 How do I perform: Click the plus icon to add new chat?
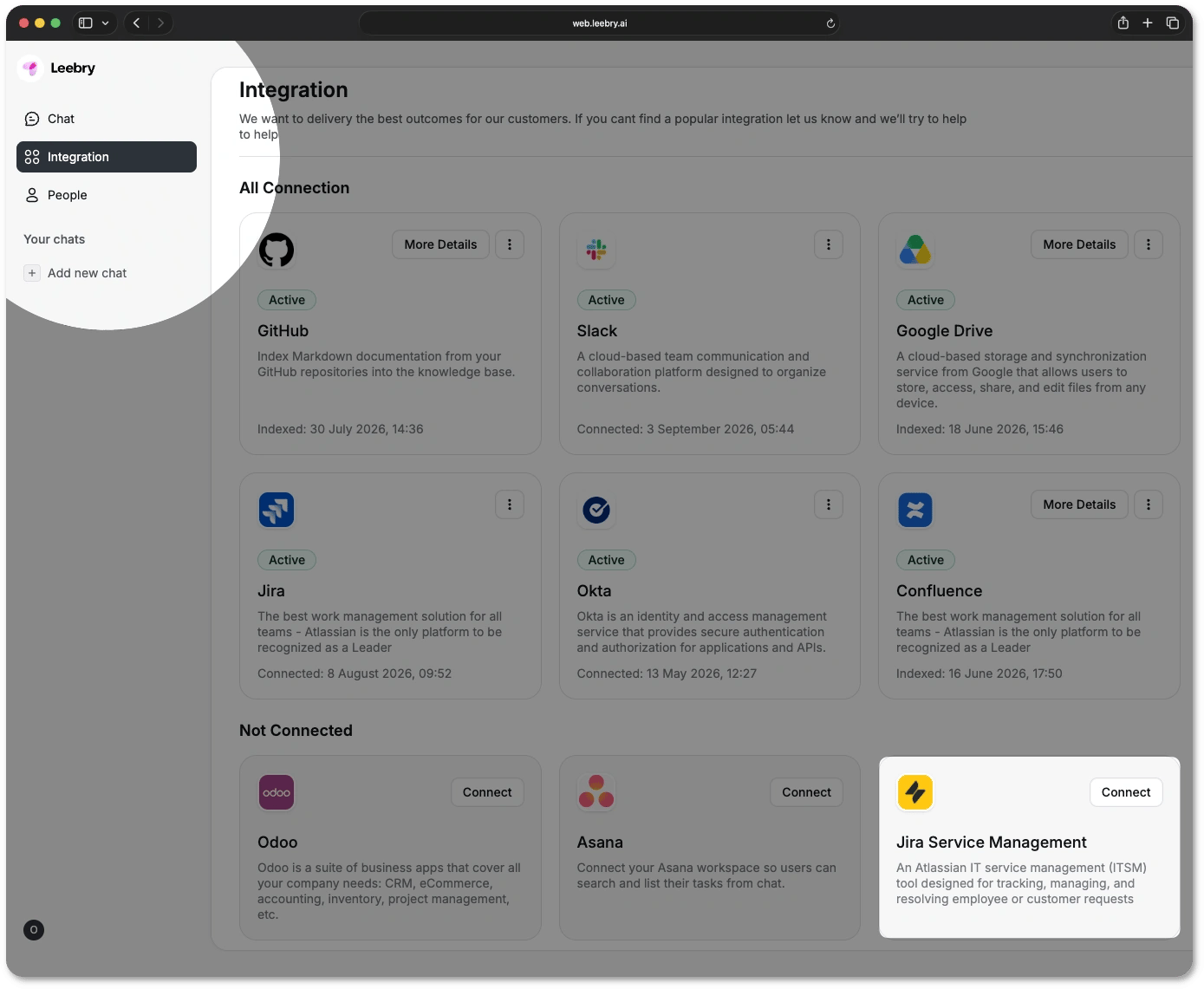point(32,273)
